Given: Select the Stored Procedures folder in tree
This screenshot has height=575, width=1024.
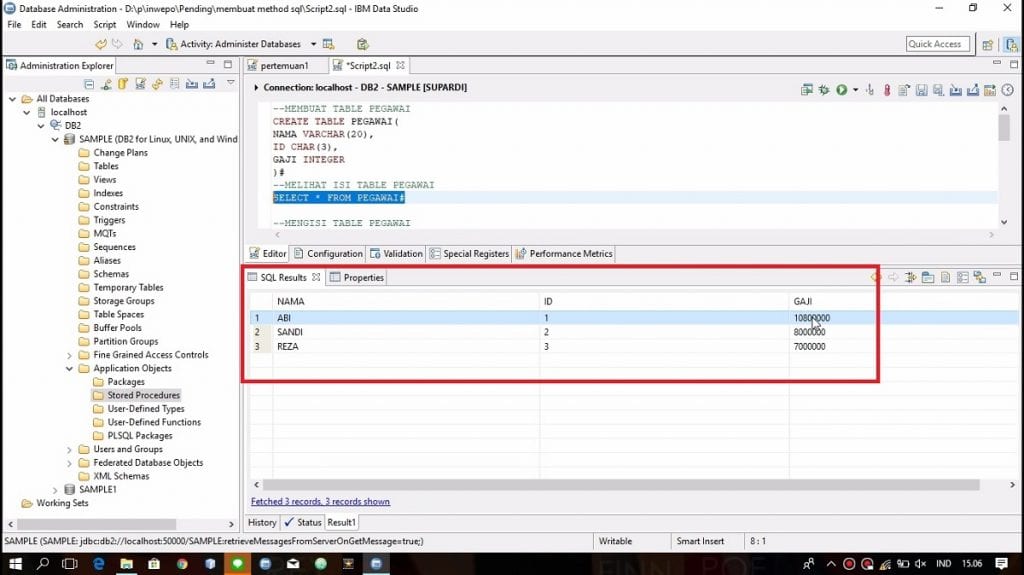Looking at the screenshot, I should pos(143,395).
